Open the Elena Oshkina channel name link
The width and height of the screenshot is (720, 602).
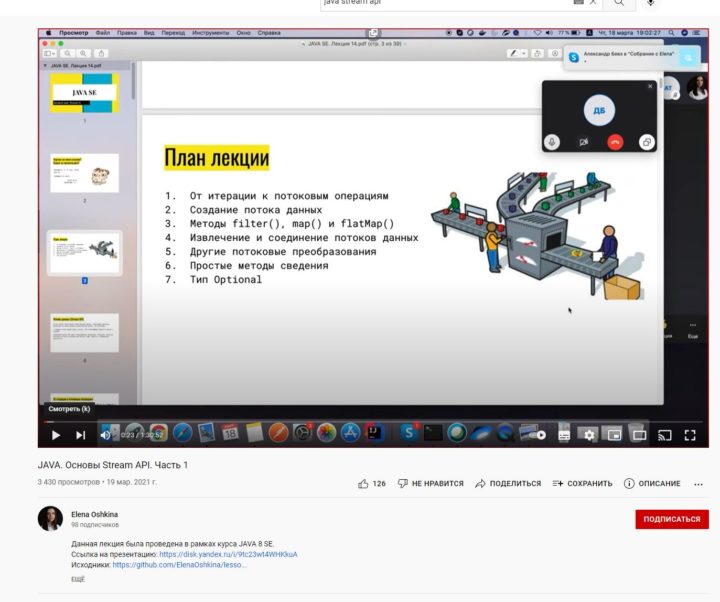(95, 514)
